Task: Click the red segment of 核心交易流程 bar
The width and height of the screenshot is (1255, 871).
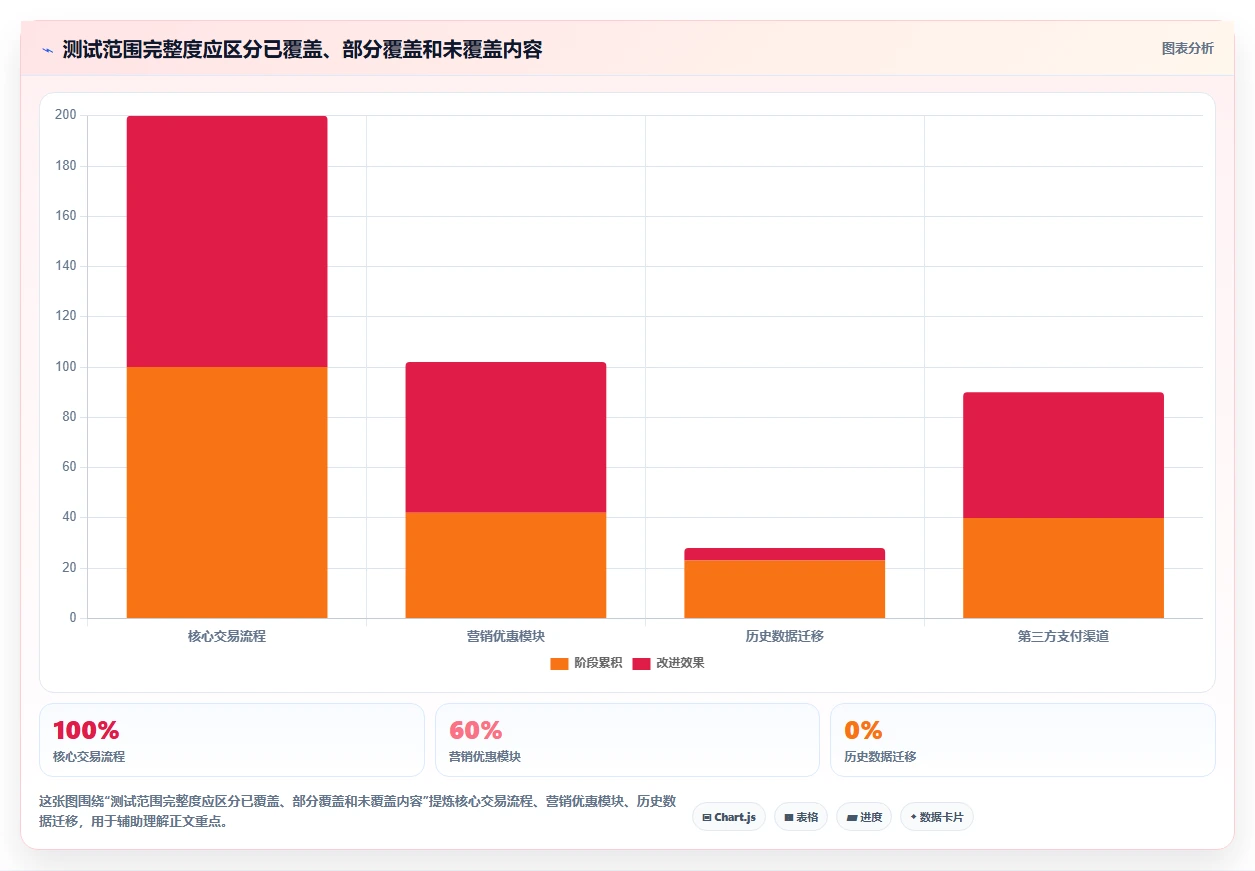Action: point(227,241)
